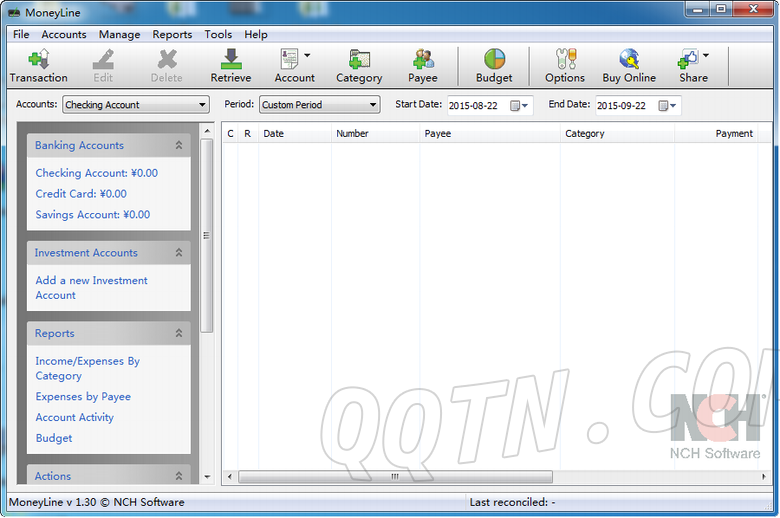
Task: Open the Accounts combo box showing Checking Account
Action: (x=135, y=104)
